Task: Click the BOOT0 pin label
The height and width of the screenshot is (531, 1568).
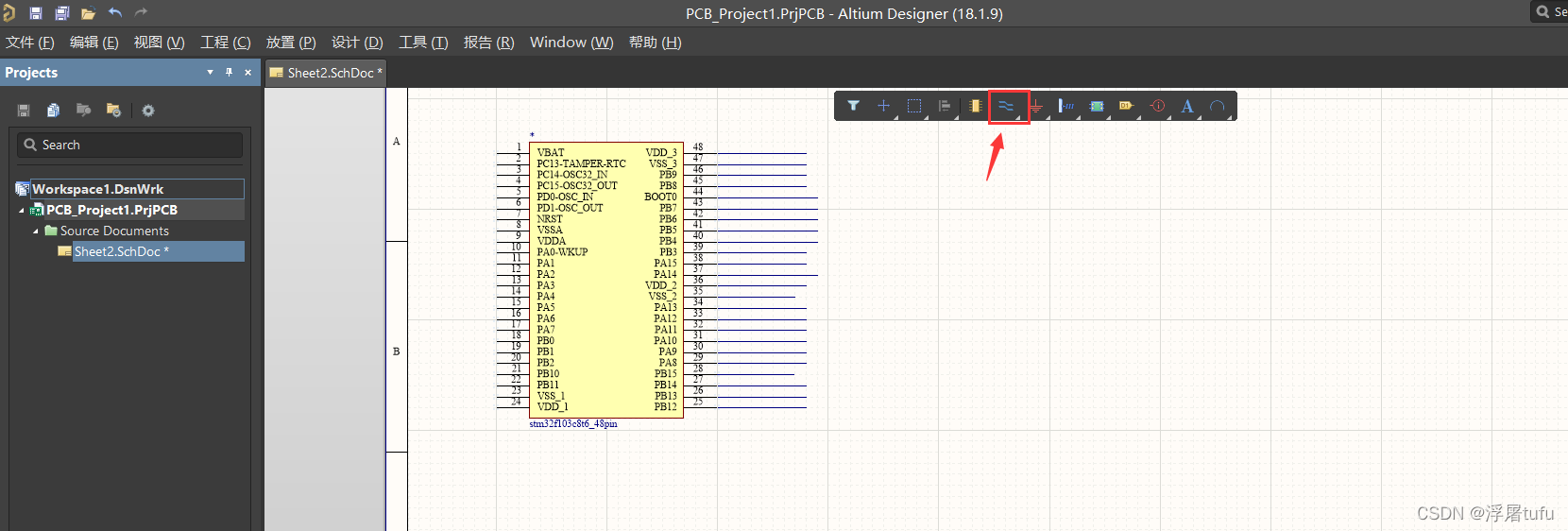Action: click(x=661, y=197)
